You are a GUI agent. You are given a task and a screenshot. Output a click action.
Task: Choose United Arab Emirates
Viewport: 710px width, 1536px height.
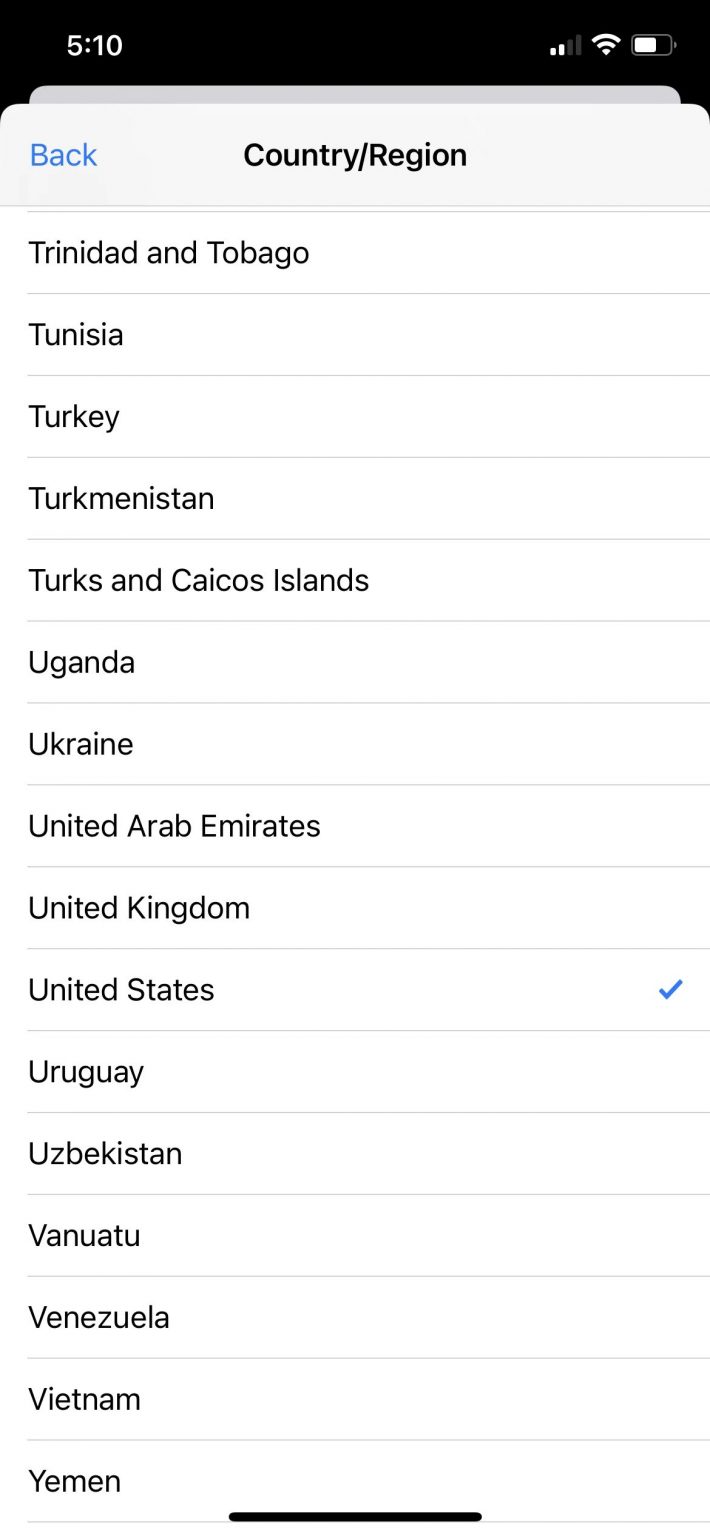pyautogui.click(x=174, y=826)
